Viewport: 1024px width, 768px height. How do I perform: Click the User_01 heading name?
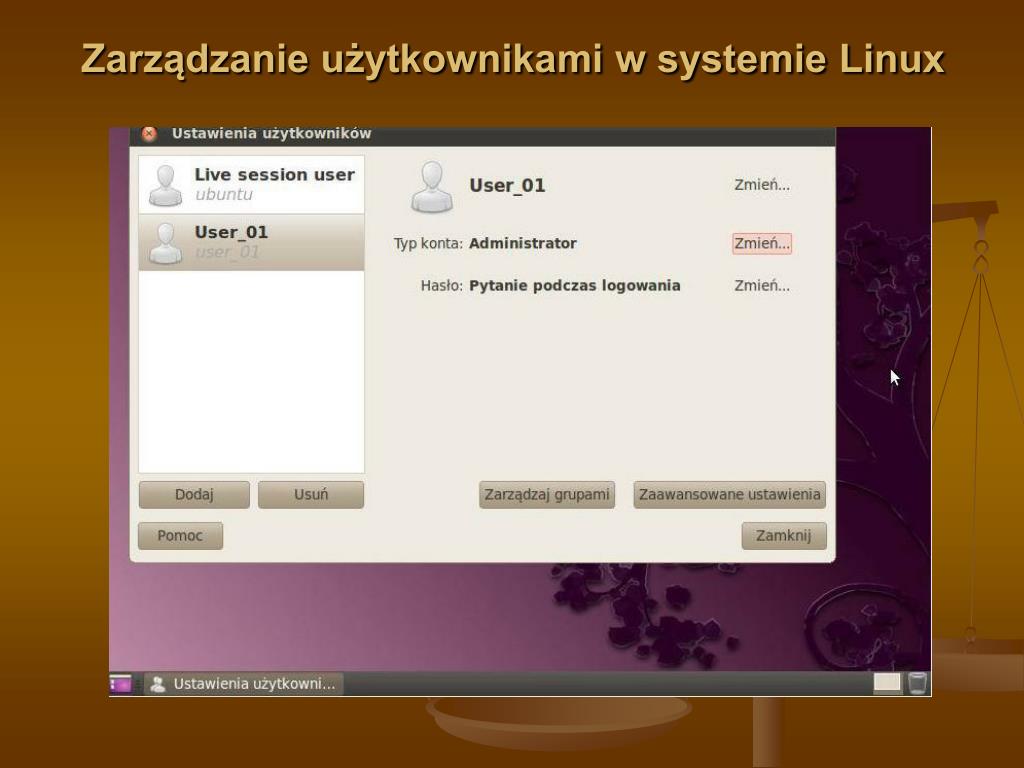click(507, 185)
